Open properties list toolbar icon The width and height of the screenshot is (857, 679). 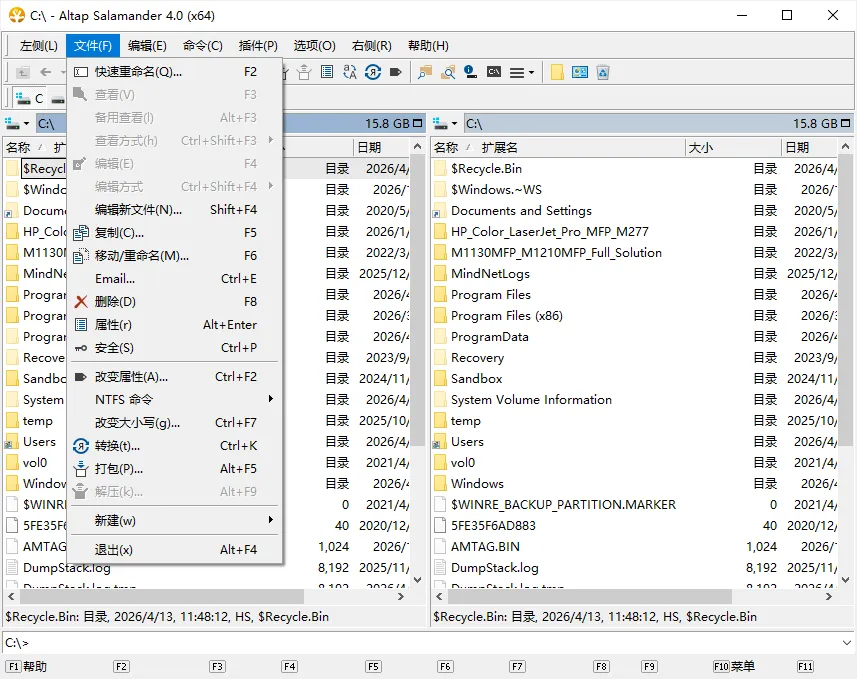click(x=327, y=72)
